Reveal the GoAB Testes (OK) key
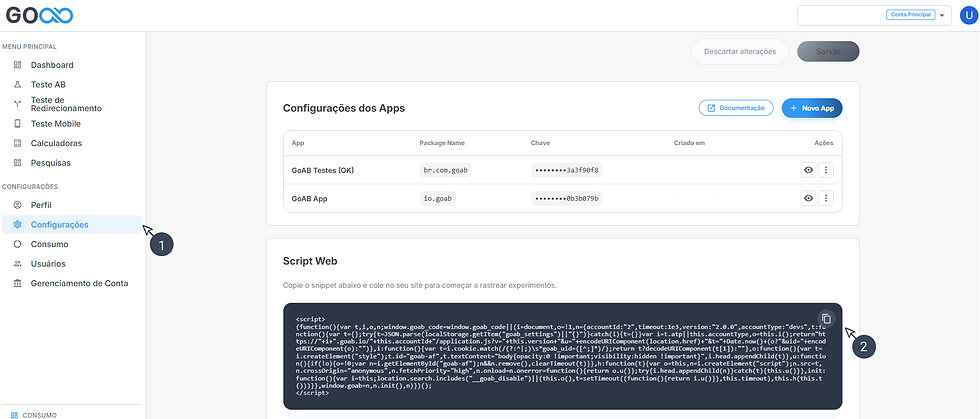Screen dimensions: 980x419 [x=807, y=170]
